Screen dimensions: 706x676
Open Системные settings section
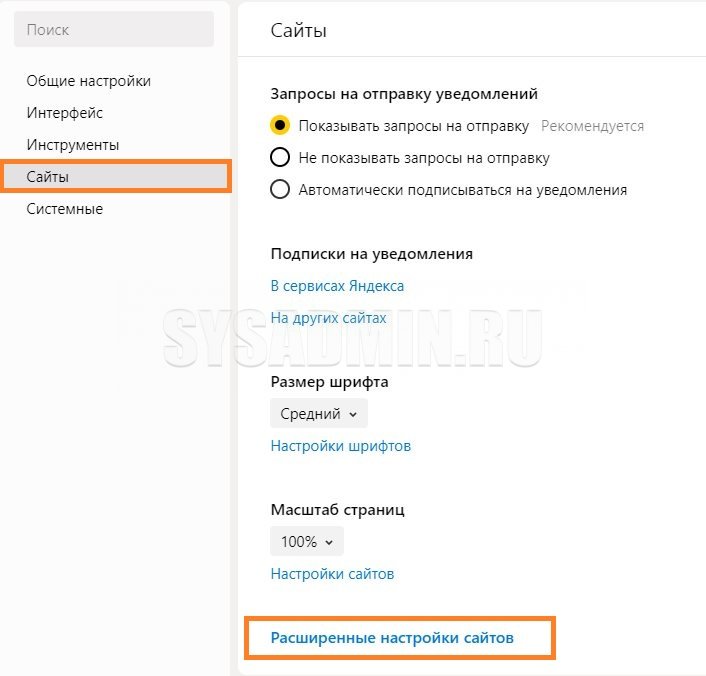(65, 209)
